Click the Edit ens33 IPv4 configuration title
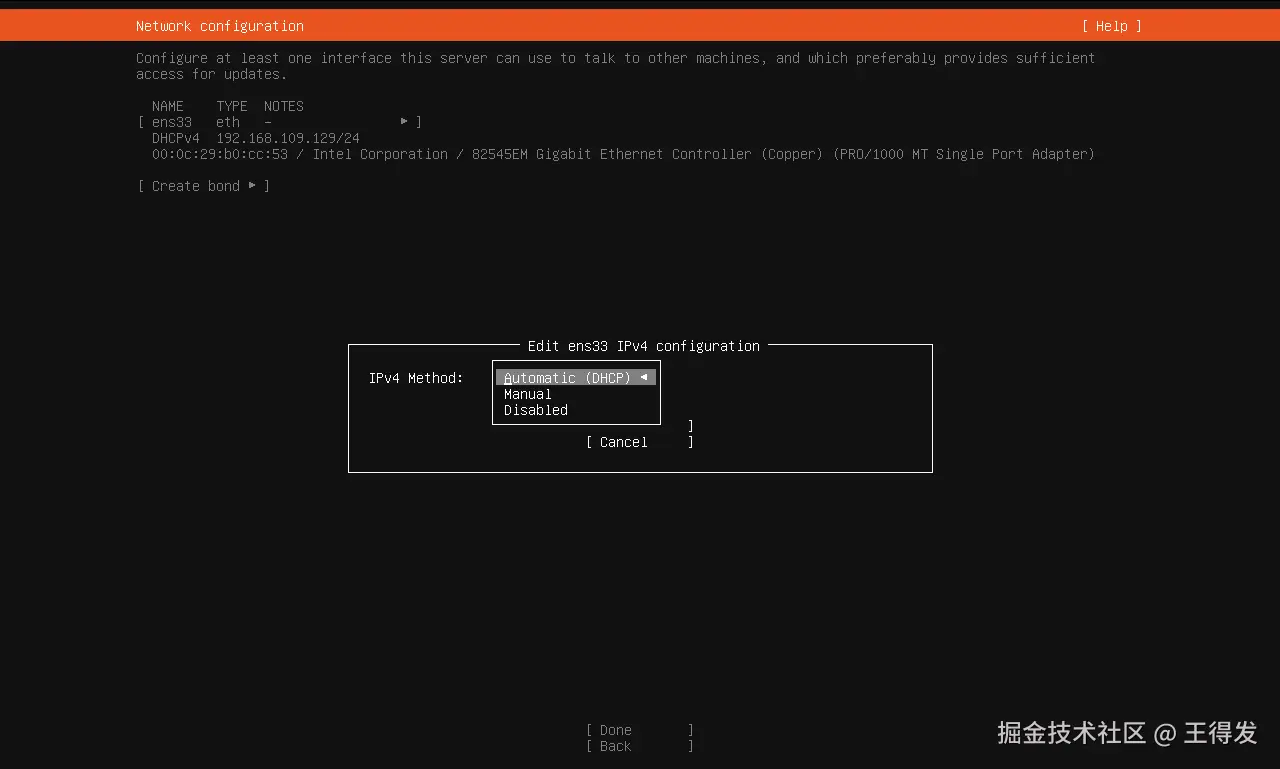Viewport: 1280px width, 769px height. tap(644, 346)
